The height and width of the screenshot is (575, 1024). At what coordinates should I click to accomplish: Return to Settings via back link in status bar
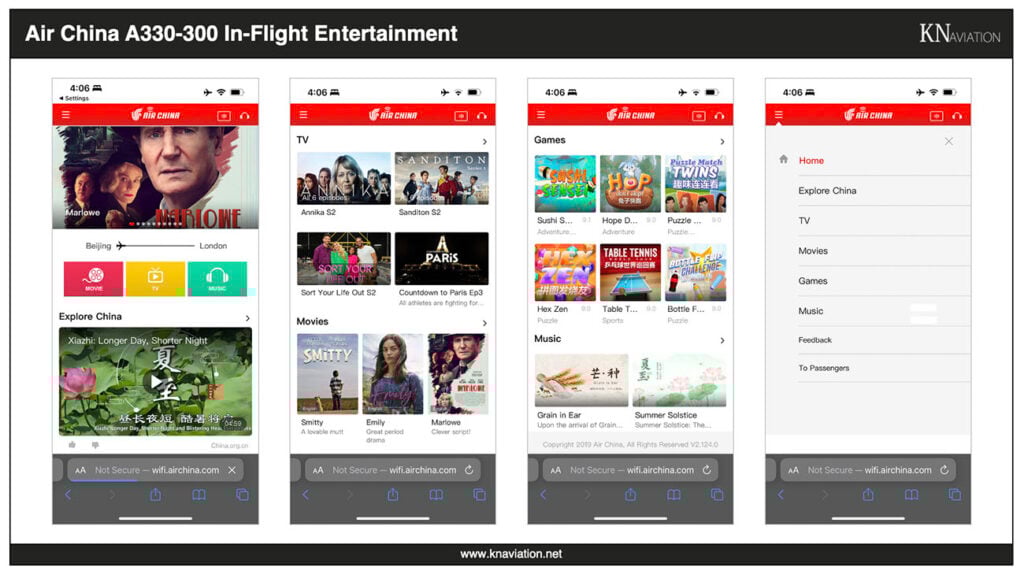(74, 98)
